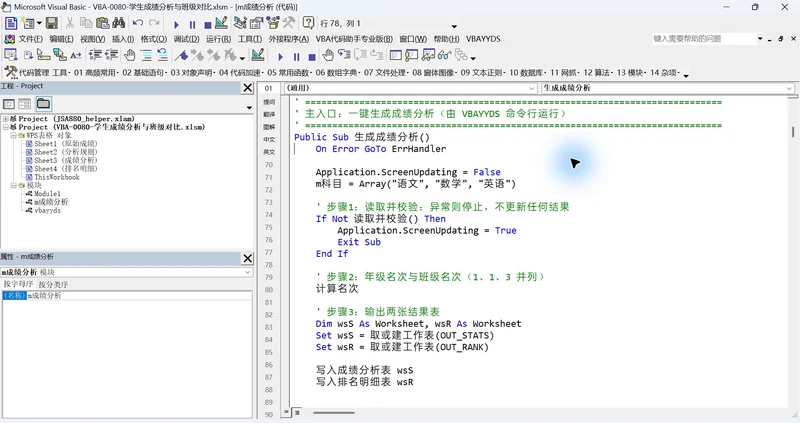The image size is (800, 423).
Task: Undo the last edit with the Undo arrow
Action: 138,23
